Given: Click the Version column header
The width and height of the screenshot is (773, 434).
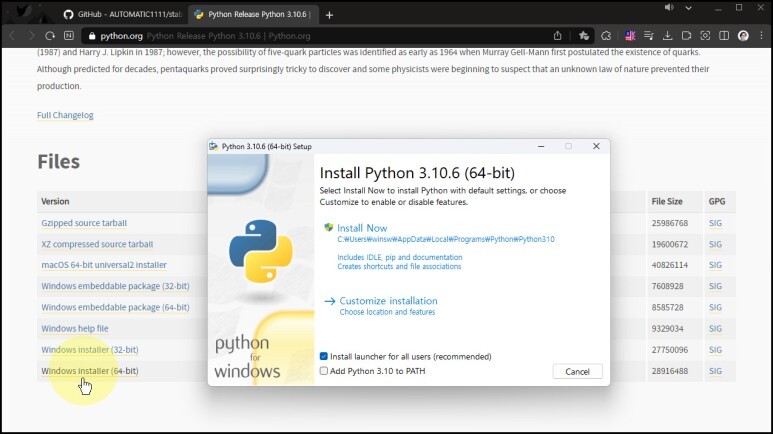Looking at the screenshot, I should (x=55, y=201).
